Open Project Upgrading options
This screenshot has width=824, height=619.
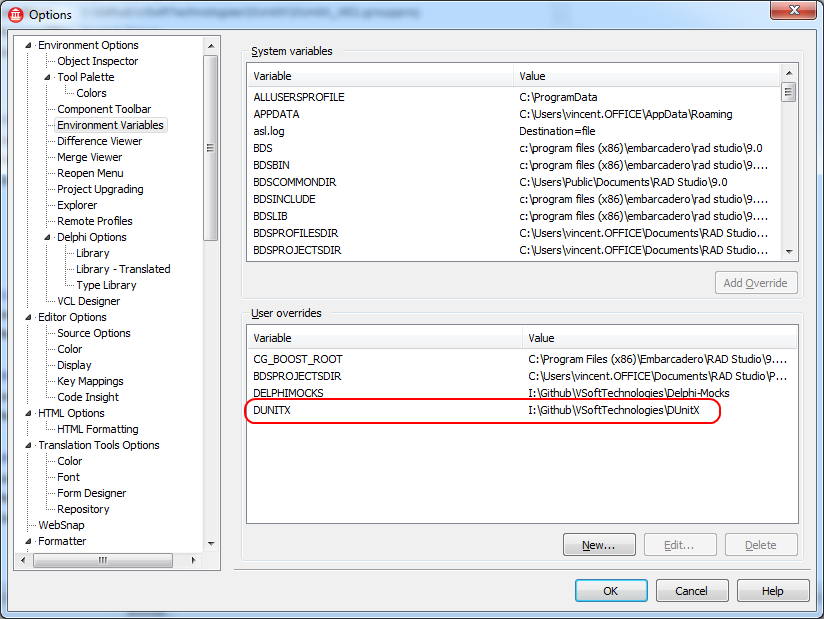pos(100,189)
